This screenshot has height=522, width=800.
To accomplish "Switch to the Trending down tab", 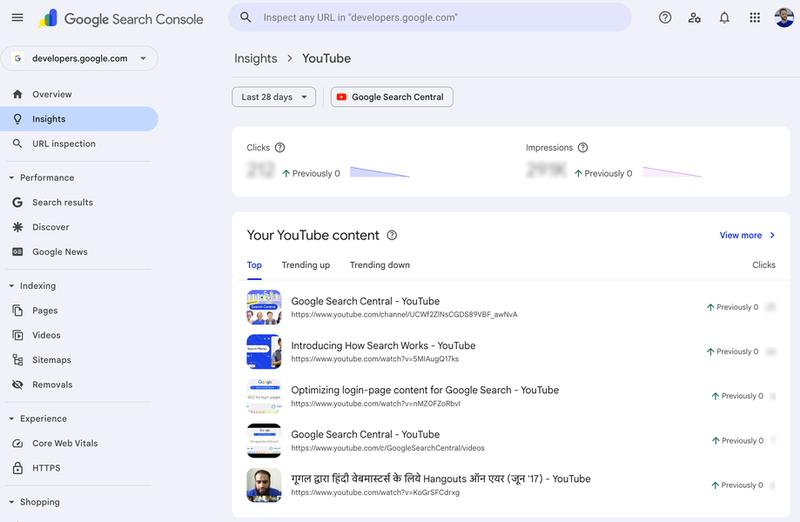I will [x=380, y=265].
